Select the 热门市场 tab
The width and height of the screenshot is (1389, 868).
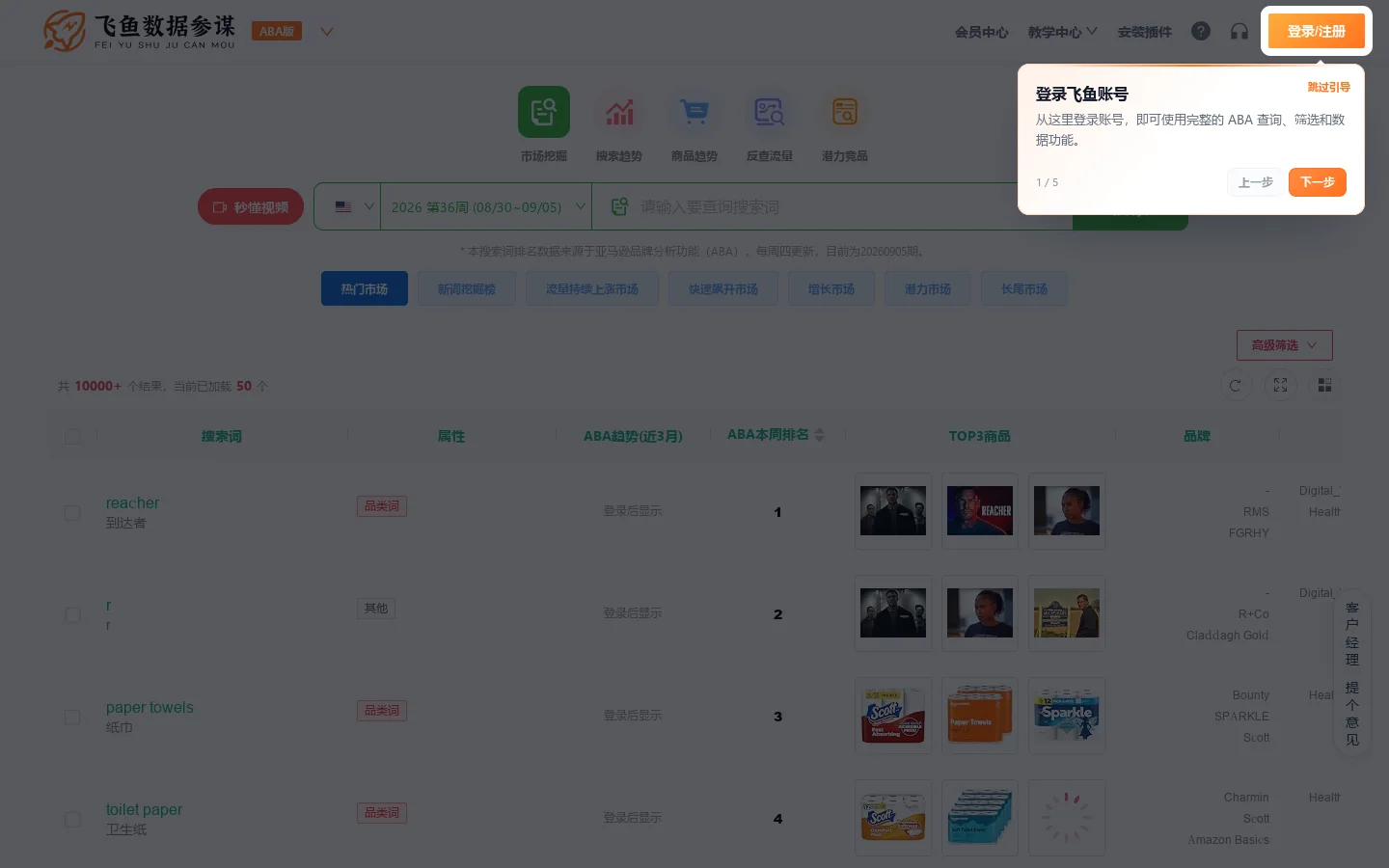coord(365,288)
